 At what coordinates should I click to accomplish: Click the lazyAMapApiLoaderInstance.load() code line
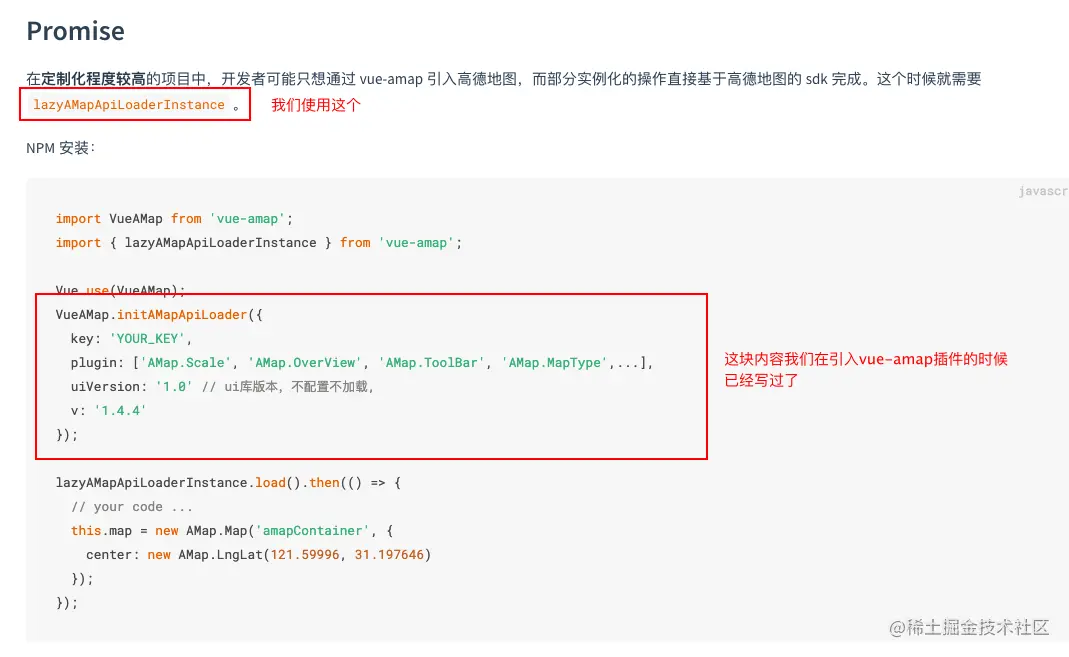228,483
